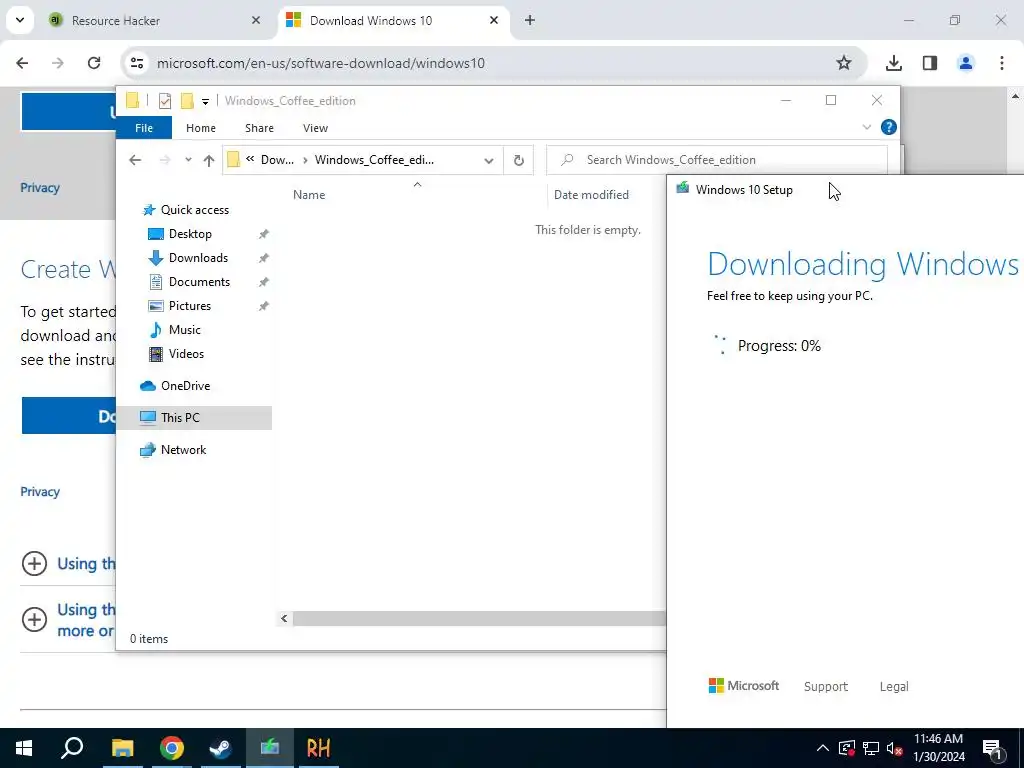The image size is (1024, 768).
Task: Open Pictures in Quick access
Action: [x=189, y=306]
